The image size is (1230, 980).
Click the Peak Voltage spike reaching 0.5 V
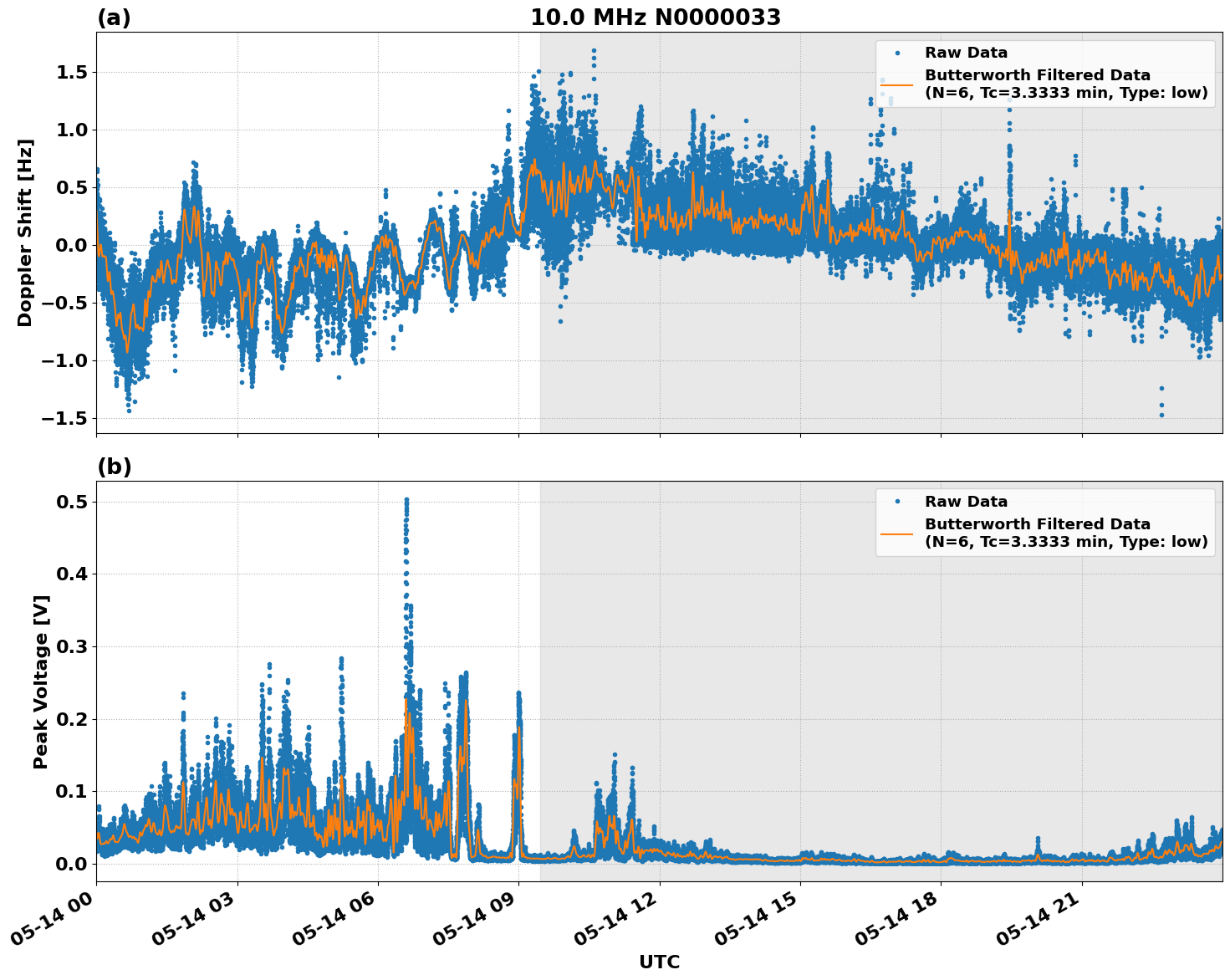click(x=405, y=499)
